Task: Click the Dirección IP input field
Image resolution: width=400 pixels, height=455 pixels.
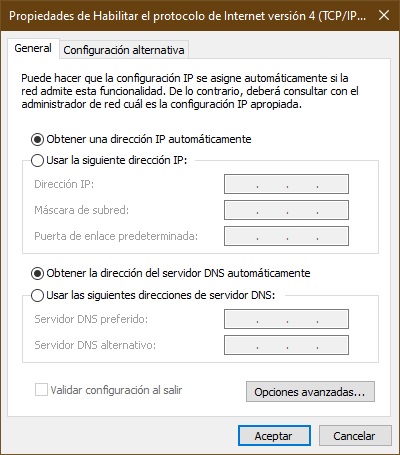Action: tap(286, 184)
